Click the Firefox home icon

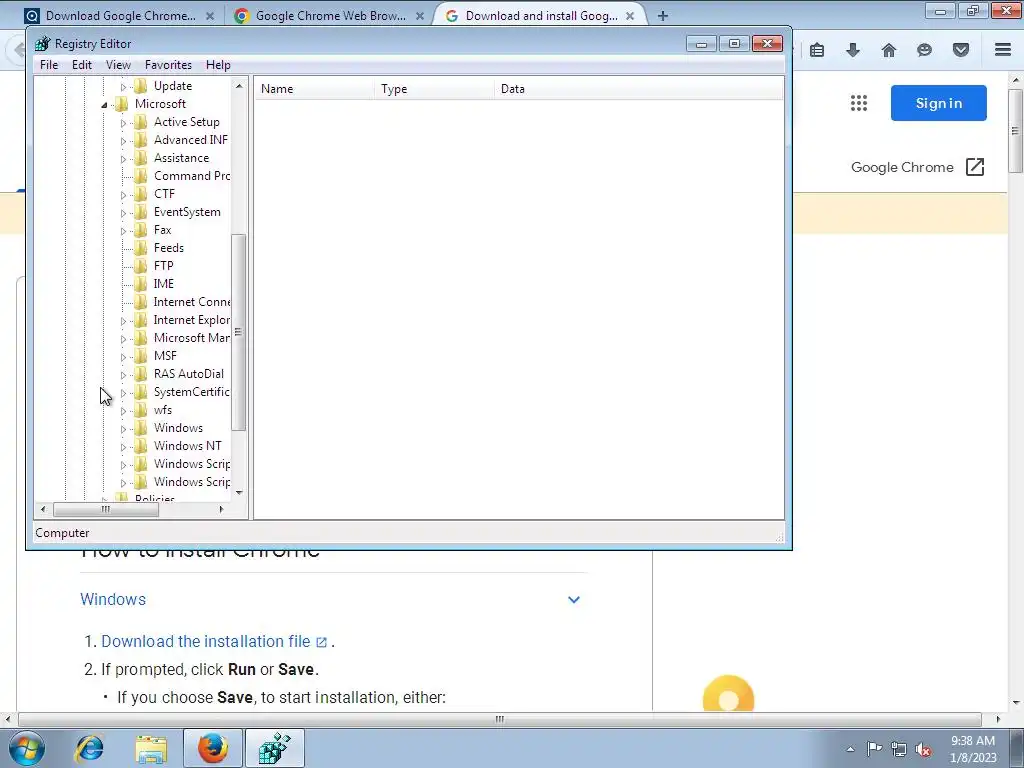point(889,50)
